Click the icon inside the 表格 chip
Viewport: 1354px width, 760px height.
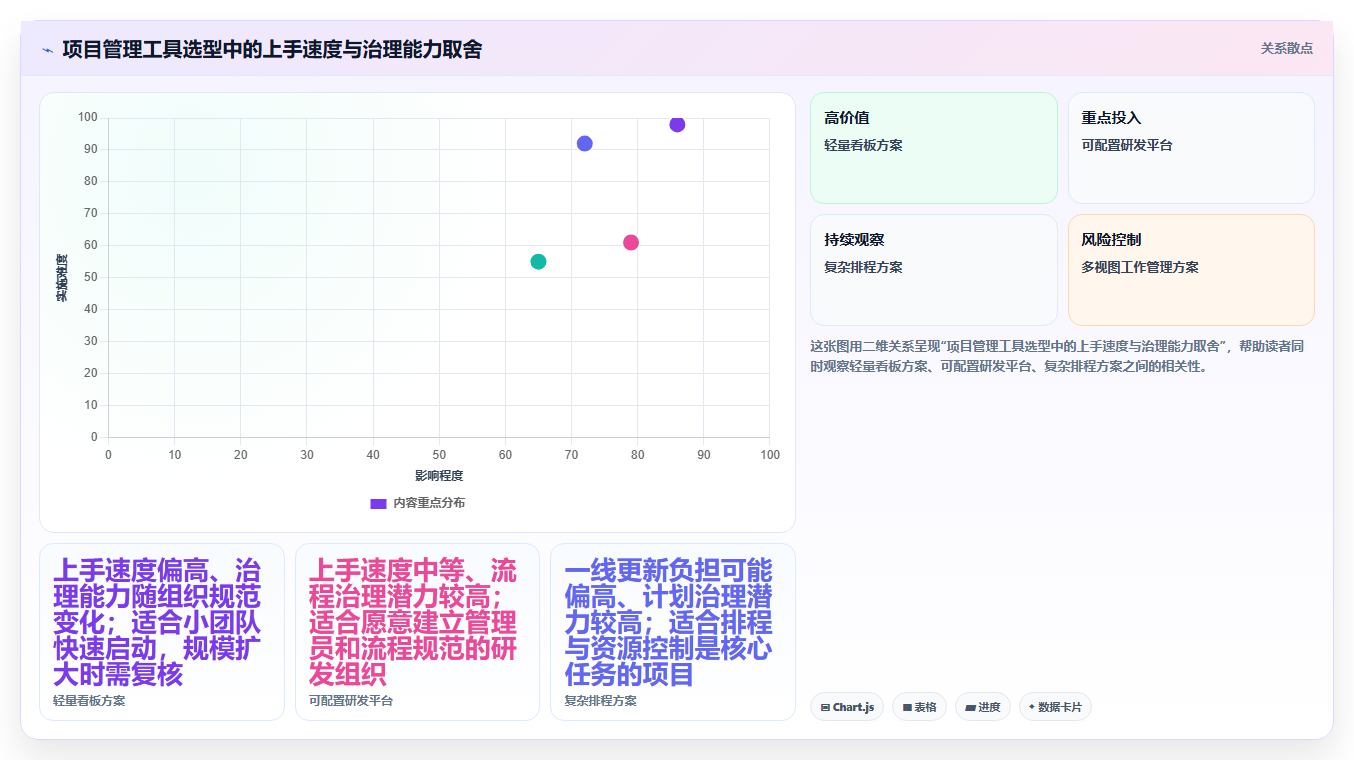point(907,708)
